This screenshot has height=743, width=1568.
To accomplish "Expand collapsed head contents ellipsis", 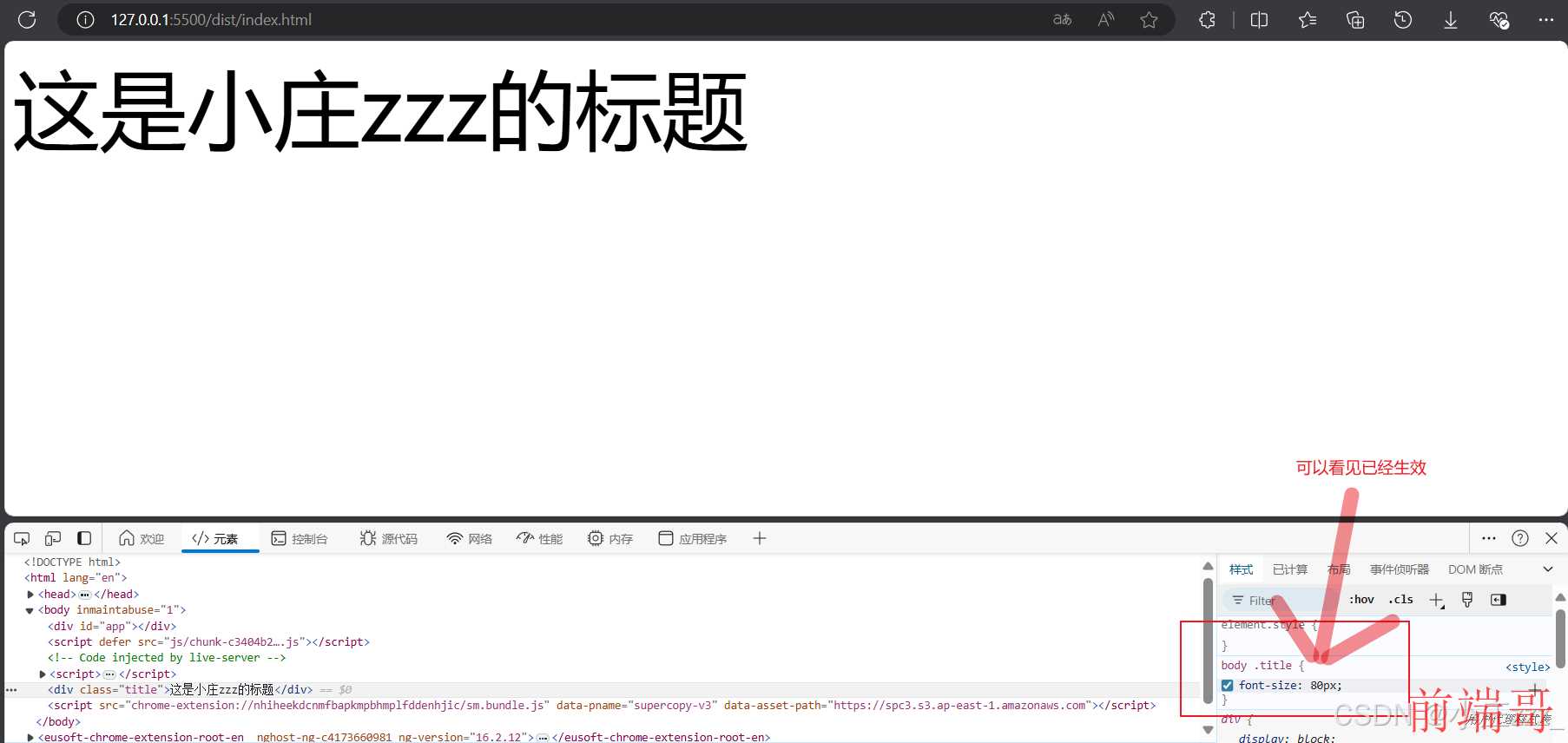I will [x=85, y=595].
